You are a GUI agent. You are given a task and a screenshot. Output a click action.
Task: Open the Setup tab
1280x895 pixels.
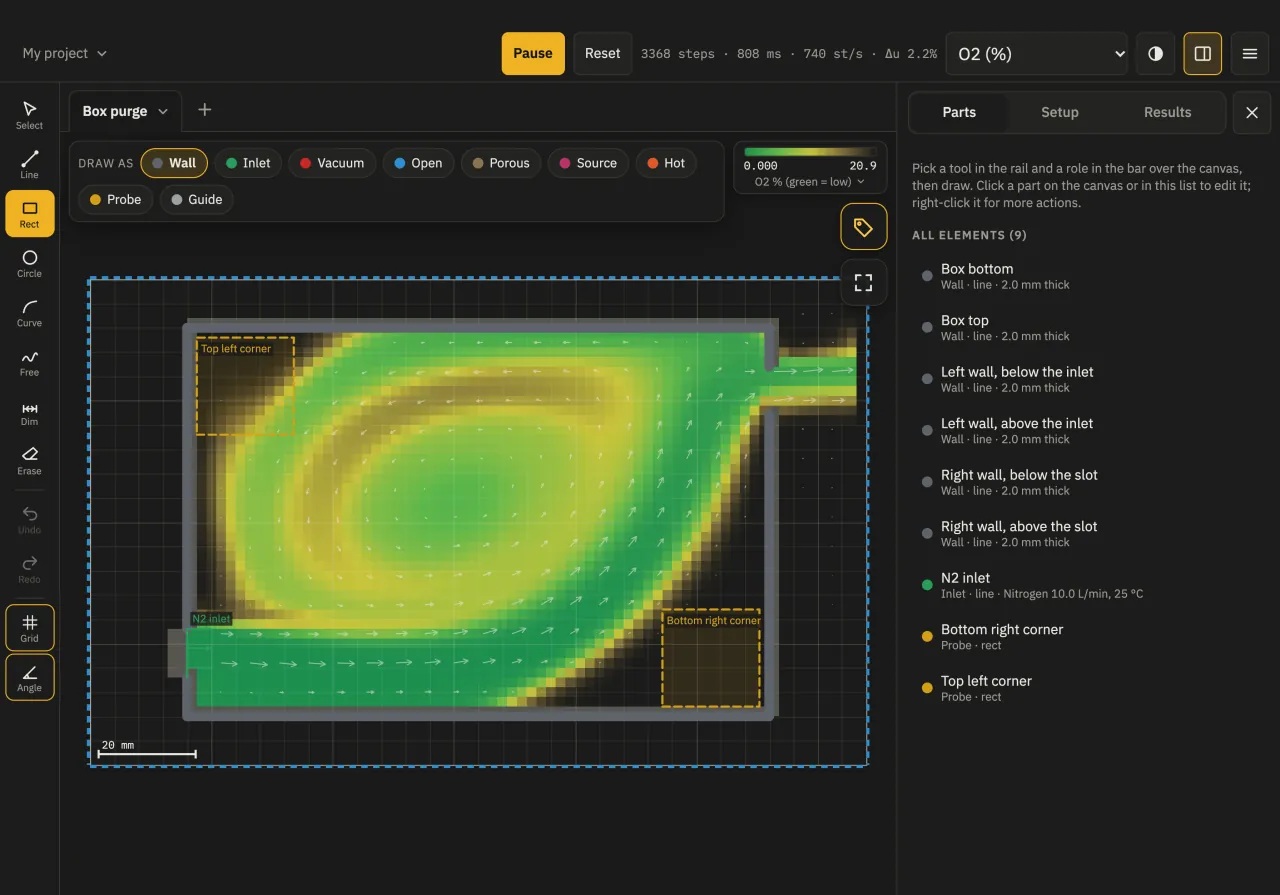(x=1059, y=113)
